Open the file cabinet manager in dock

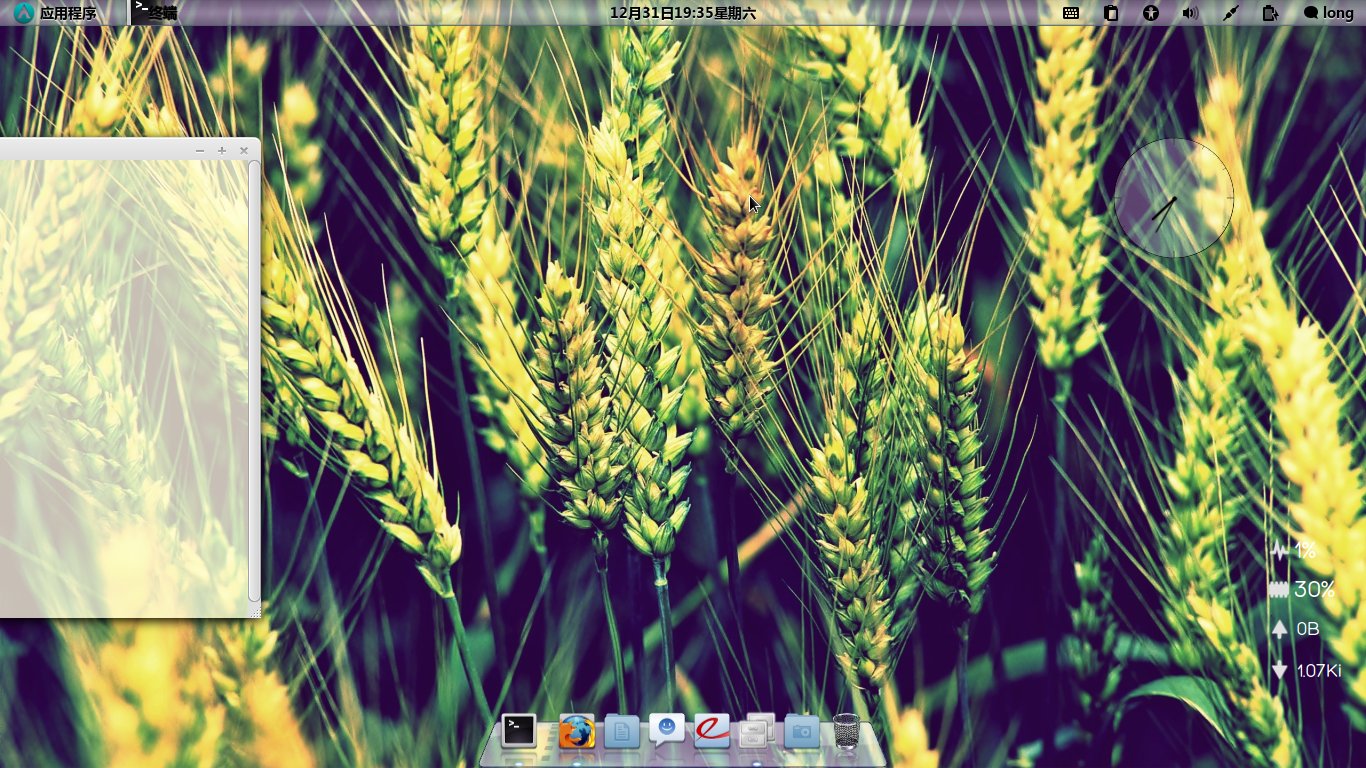pyautogui.click(x=757, y=731)
